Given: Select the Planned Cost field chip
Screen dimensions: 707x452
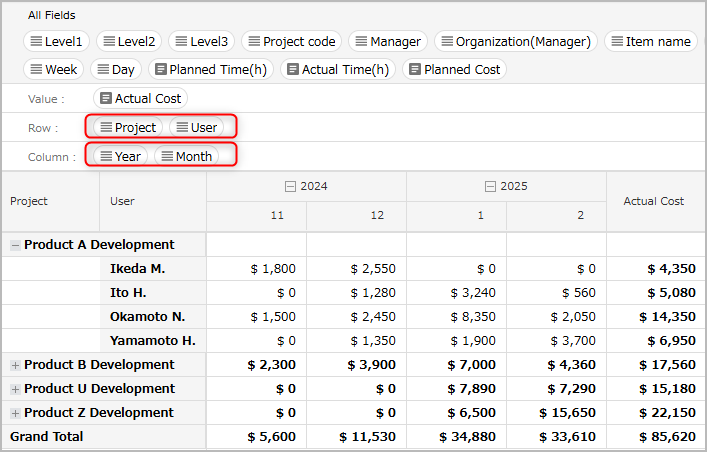Looking at the screenshot, I should (x=454, y=69).
